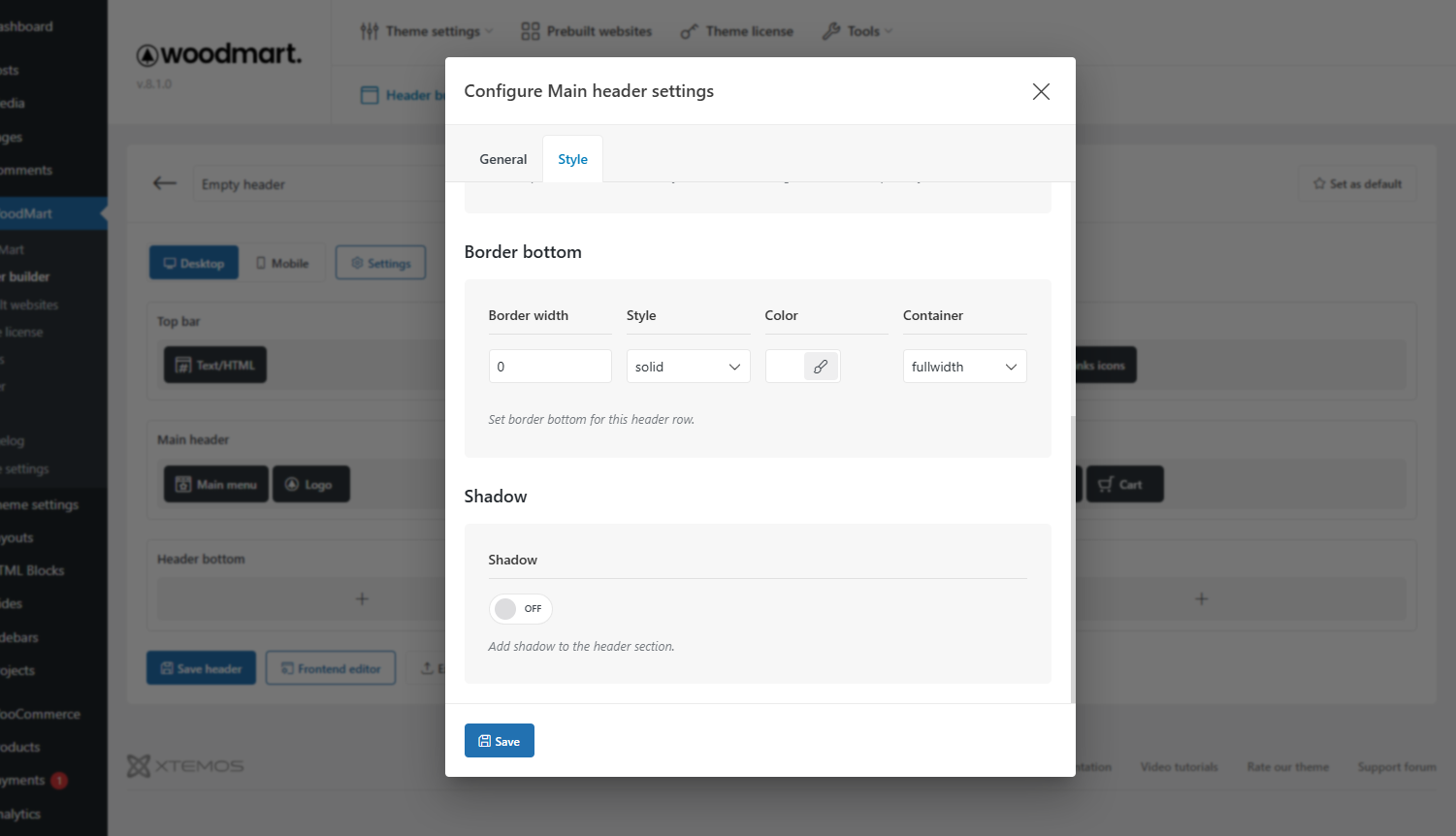Screen dimensions: 1456x836
Task: Switch to the General tab
Action: click(x=502, y=159)
